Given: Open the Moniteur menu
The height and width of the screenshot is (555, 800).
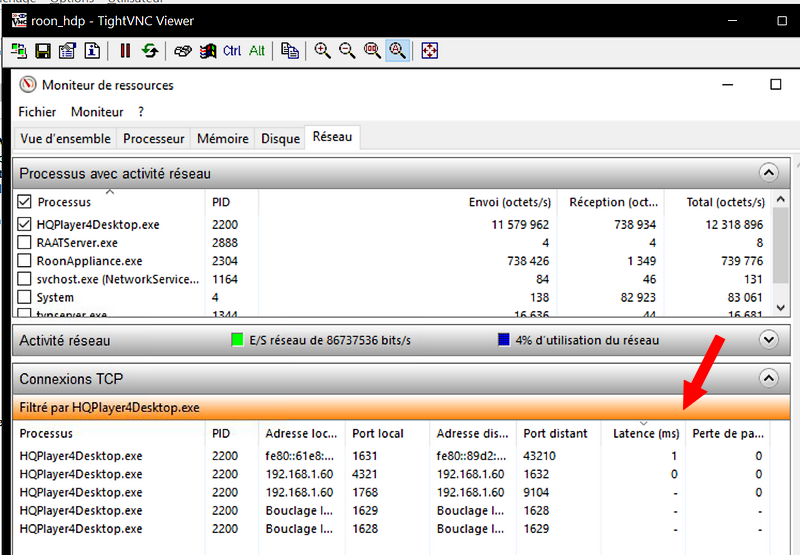Looking at the screenshot, I should pyautogui.click(x=97, y=112).
